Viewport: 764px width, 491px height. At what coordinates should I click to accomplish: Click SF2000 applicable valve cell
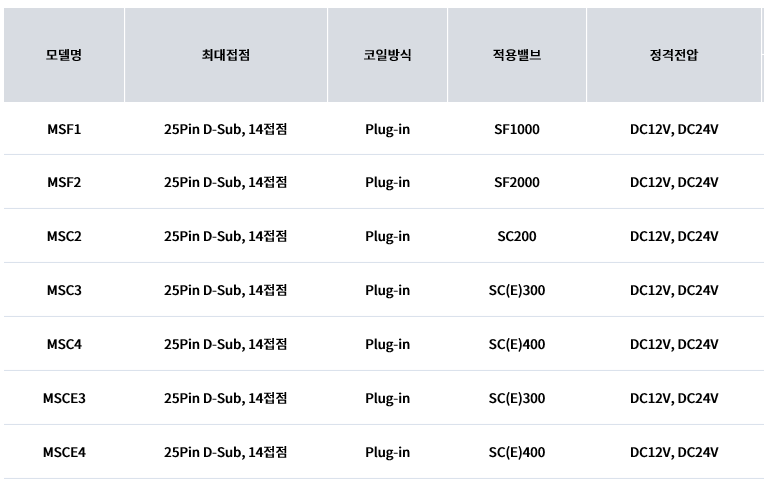coord(516,182)
